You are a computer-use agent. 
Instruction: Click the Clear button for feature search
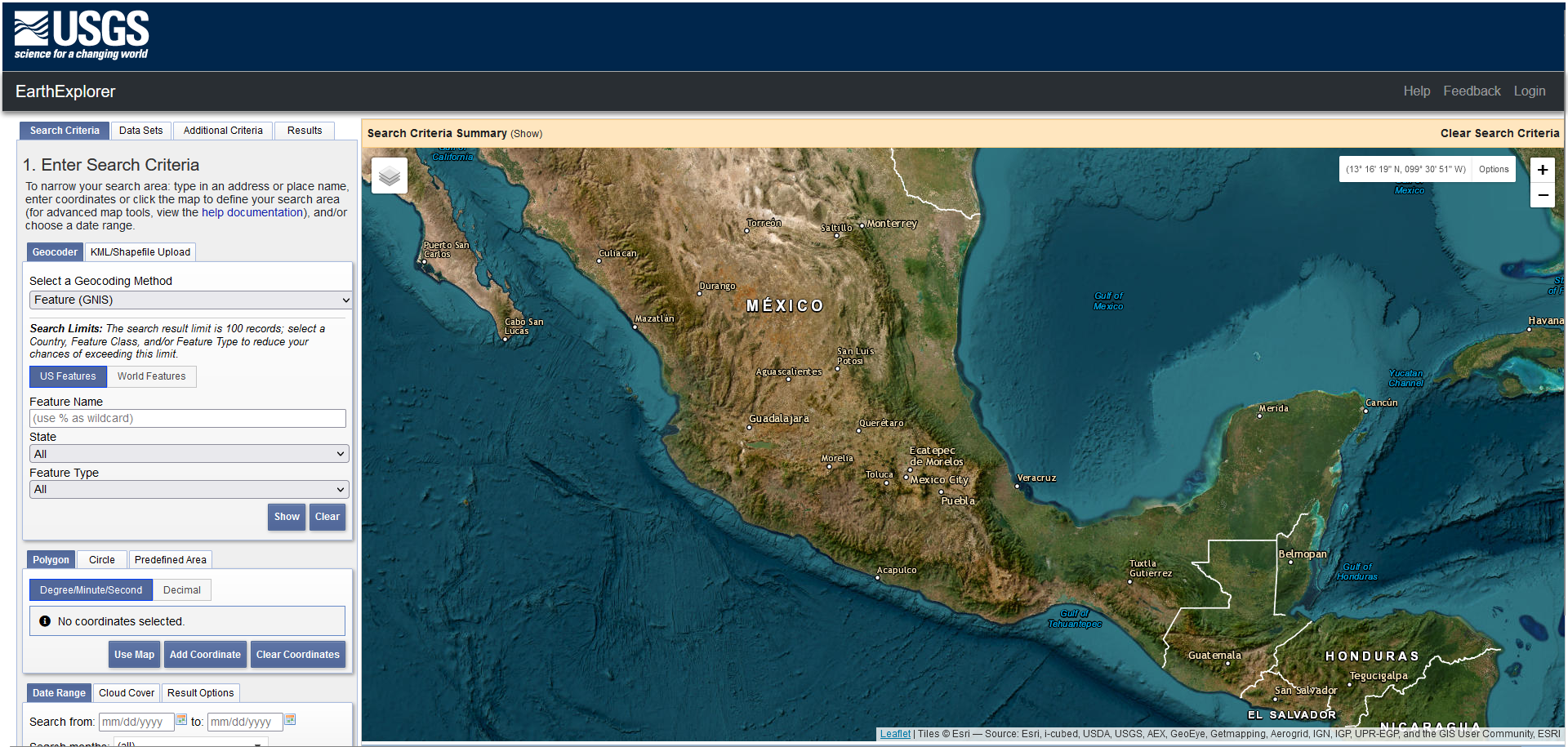(x=327, y=517)
